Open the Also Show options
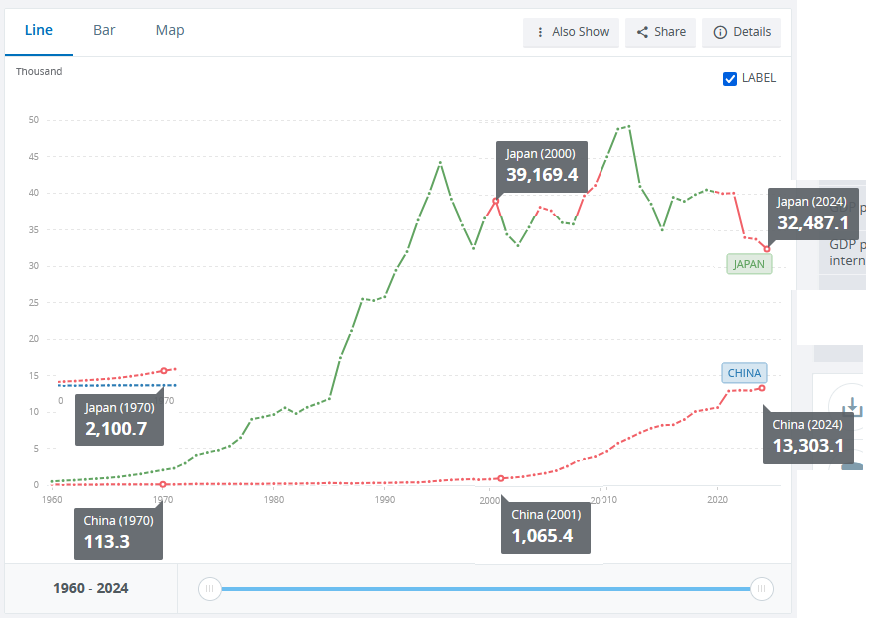This screenshot has width=889, height=626. [571, 32]
